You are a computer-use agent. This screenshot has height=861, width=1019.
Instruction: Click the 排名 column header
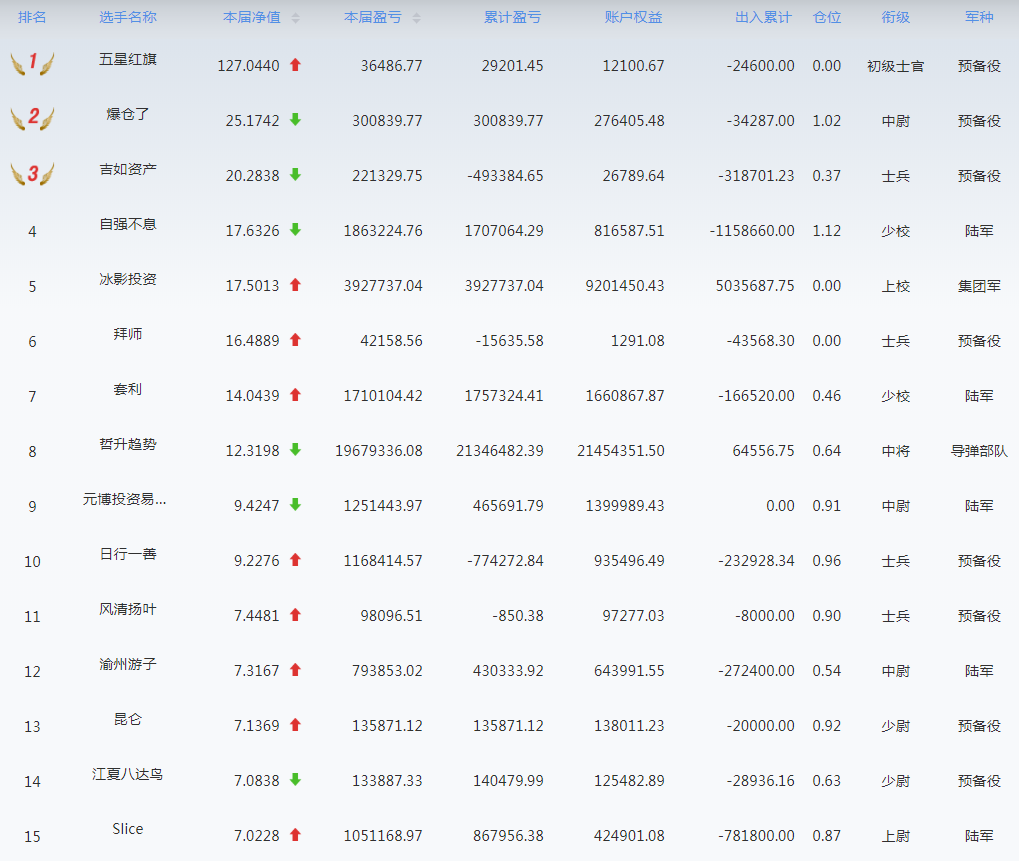(32, 18)
